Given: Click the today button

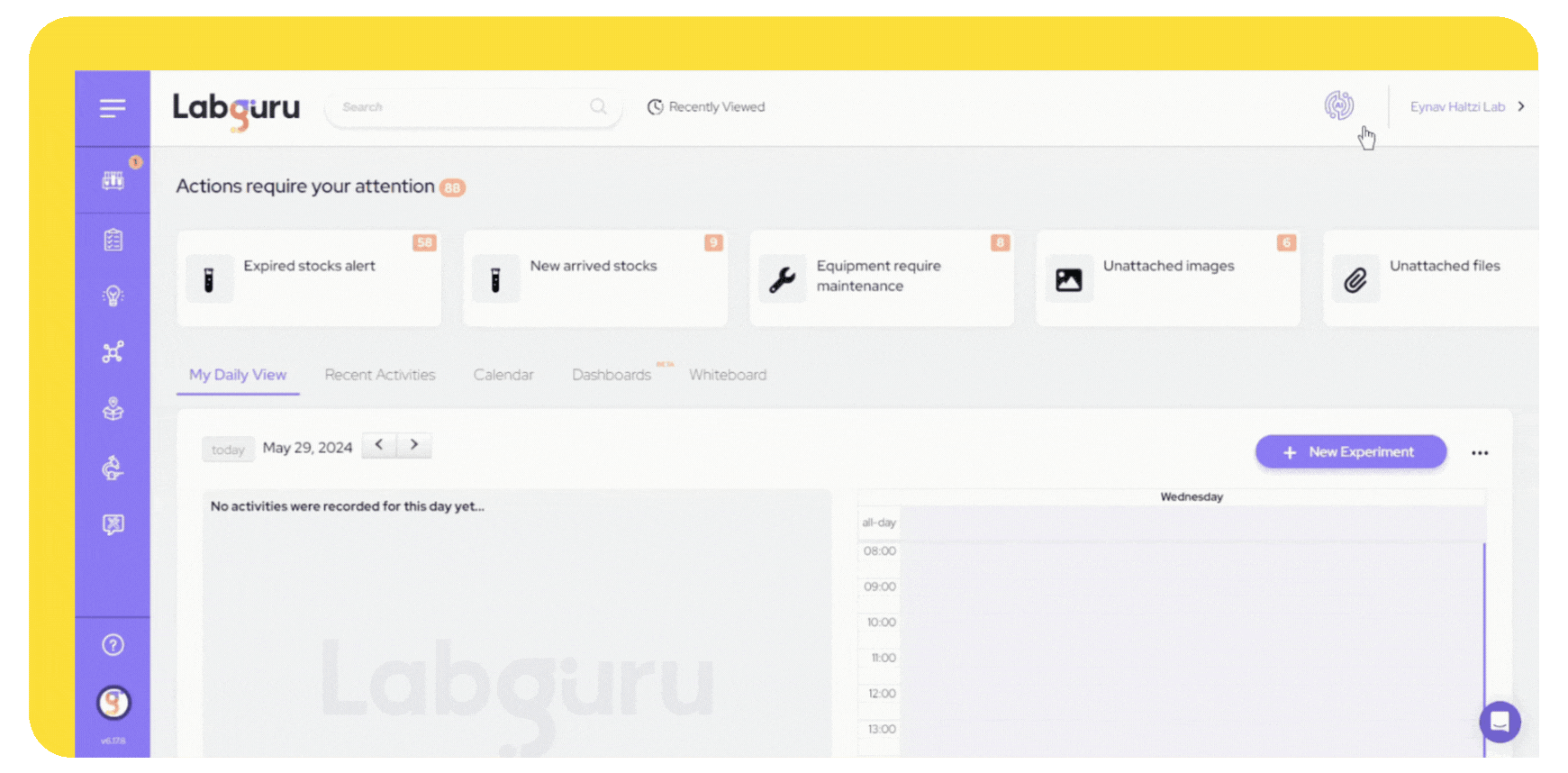Looking at the screenshot, I should 228,450.
